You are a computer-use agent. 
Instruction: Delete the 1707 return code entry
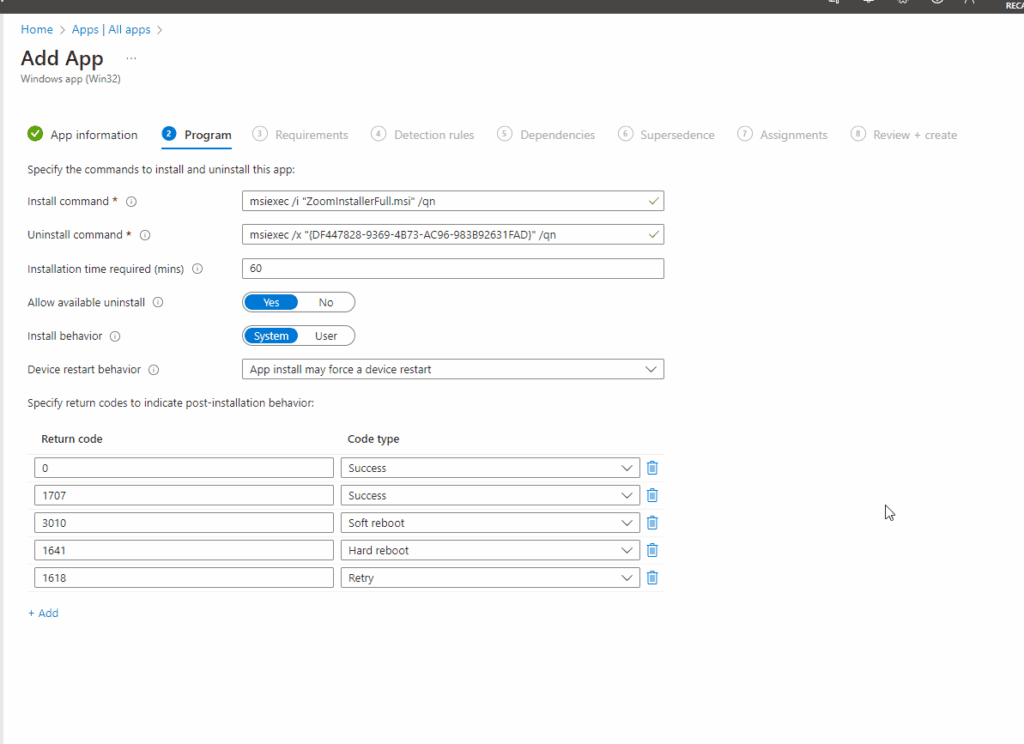coord(651,495)
